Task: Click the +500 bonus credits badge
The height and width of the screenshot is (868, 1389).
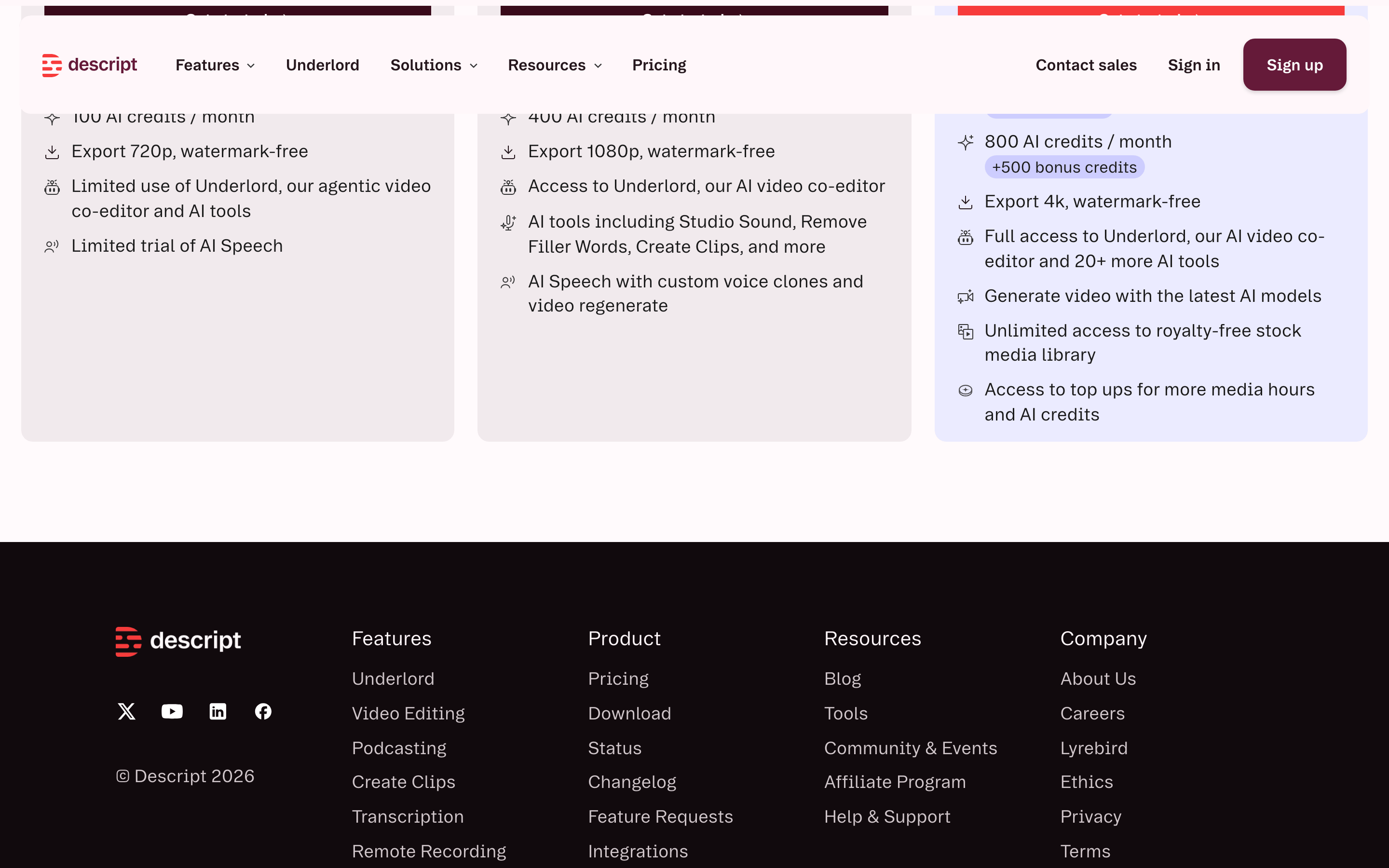Action: click(1064, 167)
